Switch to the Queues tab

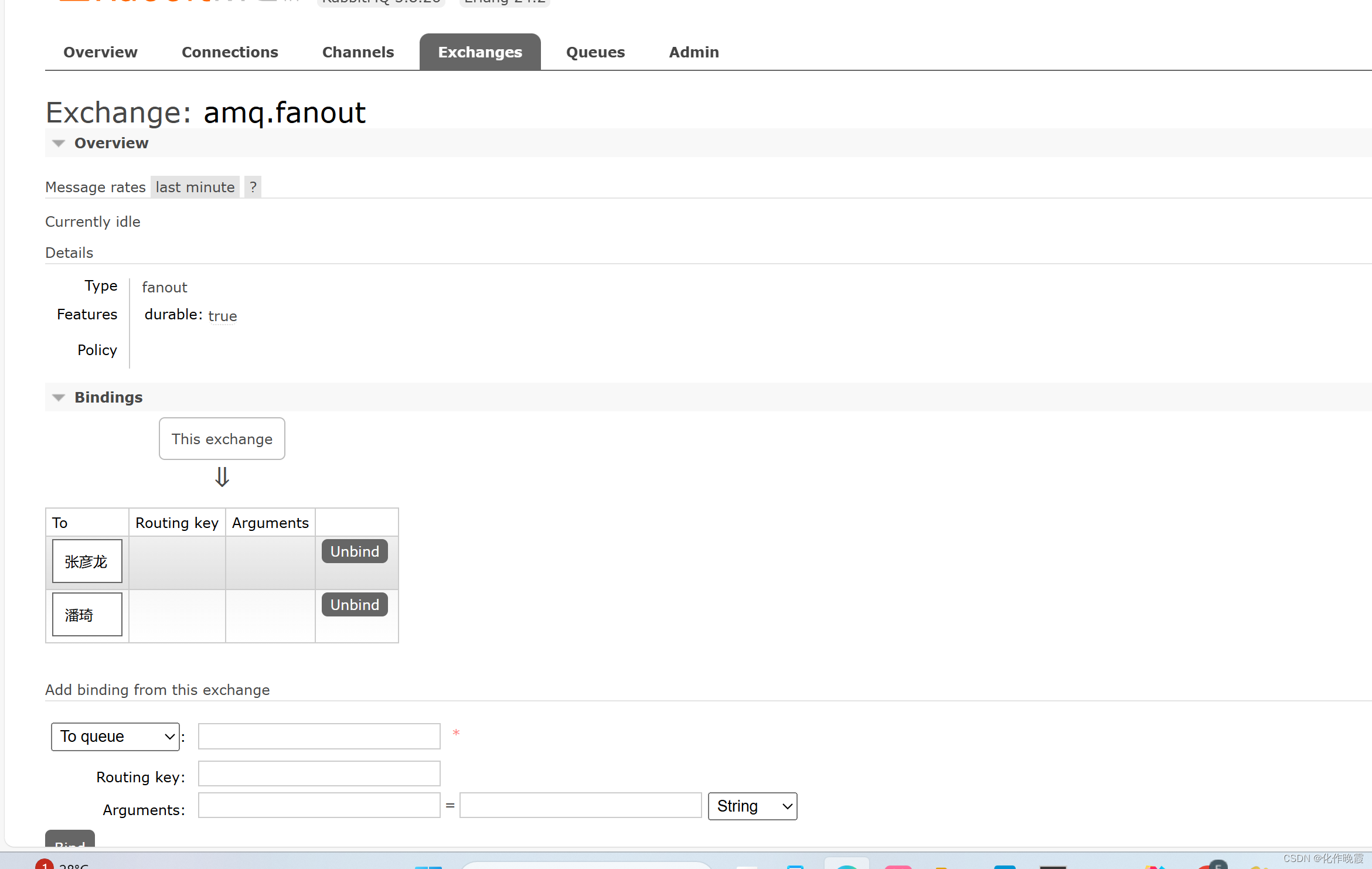[595, 52]
